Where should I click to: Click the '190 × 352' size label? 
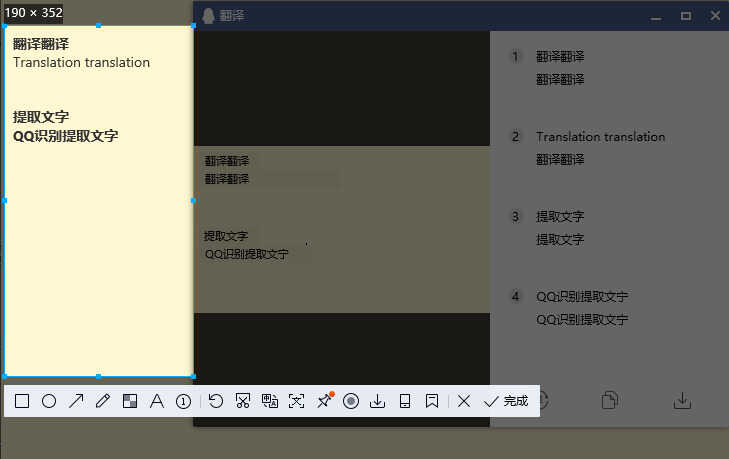pos(33,13)
